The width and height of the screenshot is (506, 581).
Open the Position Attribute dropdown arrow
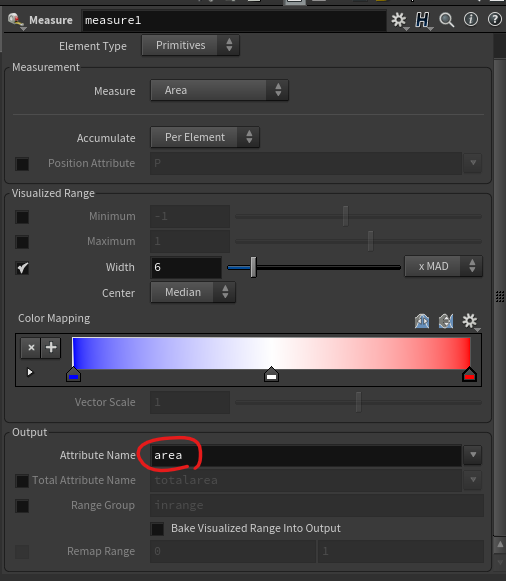click(473, 163)
